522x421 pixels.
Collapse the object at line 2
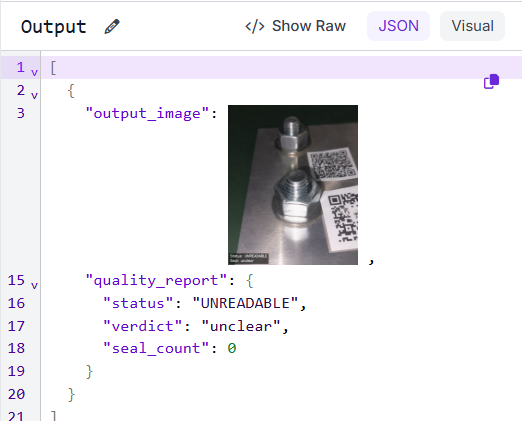coord(34,96)
